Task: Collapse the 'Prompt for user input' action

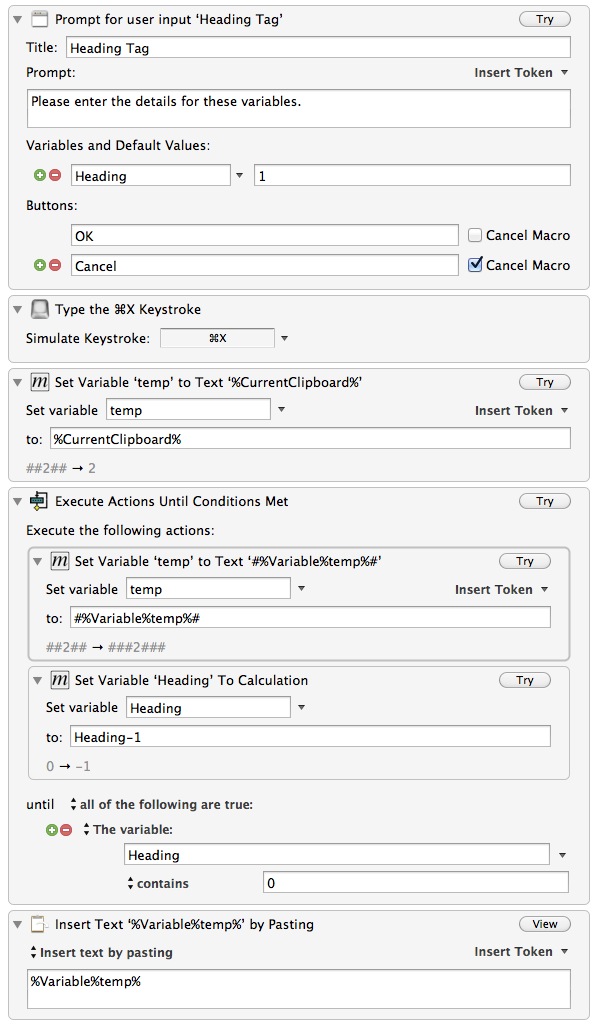Action: (x=18, y=20)
